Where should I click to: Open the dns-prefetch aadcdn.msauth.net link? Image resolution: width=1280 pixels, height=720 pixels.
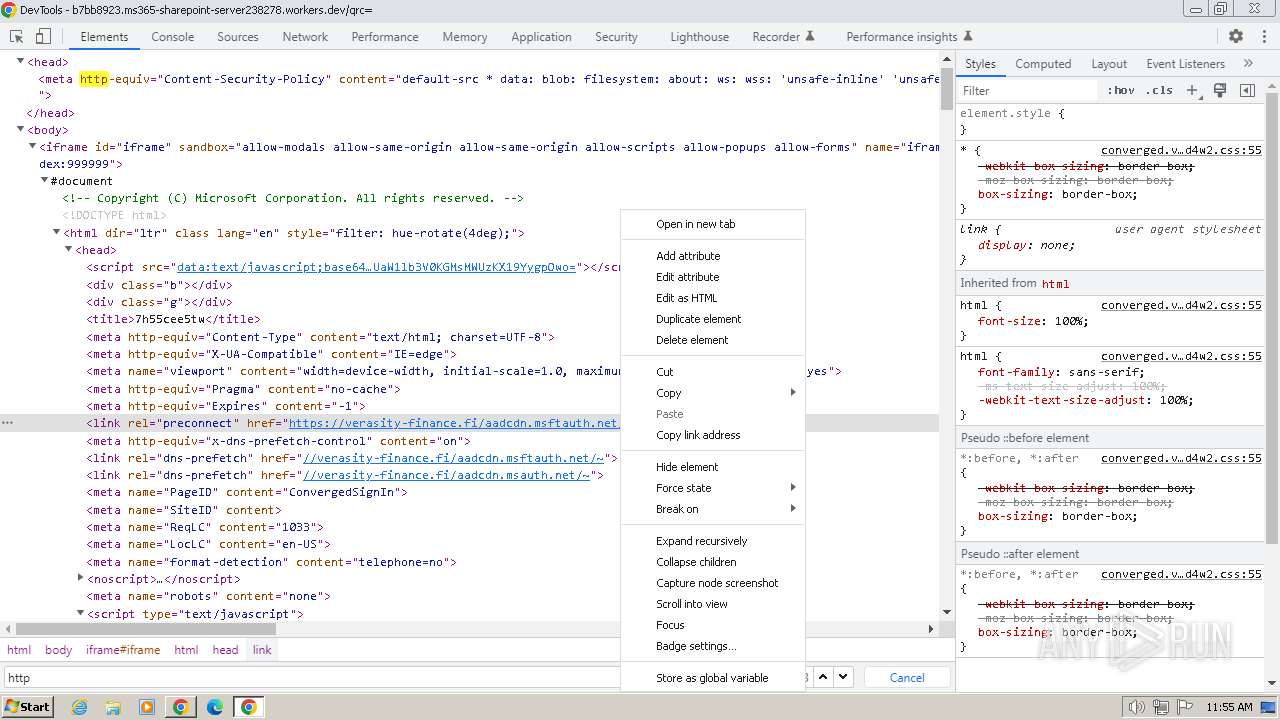tap(446, 475)
